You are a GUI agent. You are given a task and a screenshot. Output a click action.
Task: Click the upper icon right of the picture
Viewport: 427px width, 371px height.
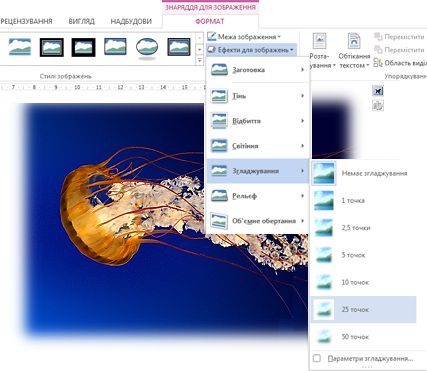(x=378, y=91)
